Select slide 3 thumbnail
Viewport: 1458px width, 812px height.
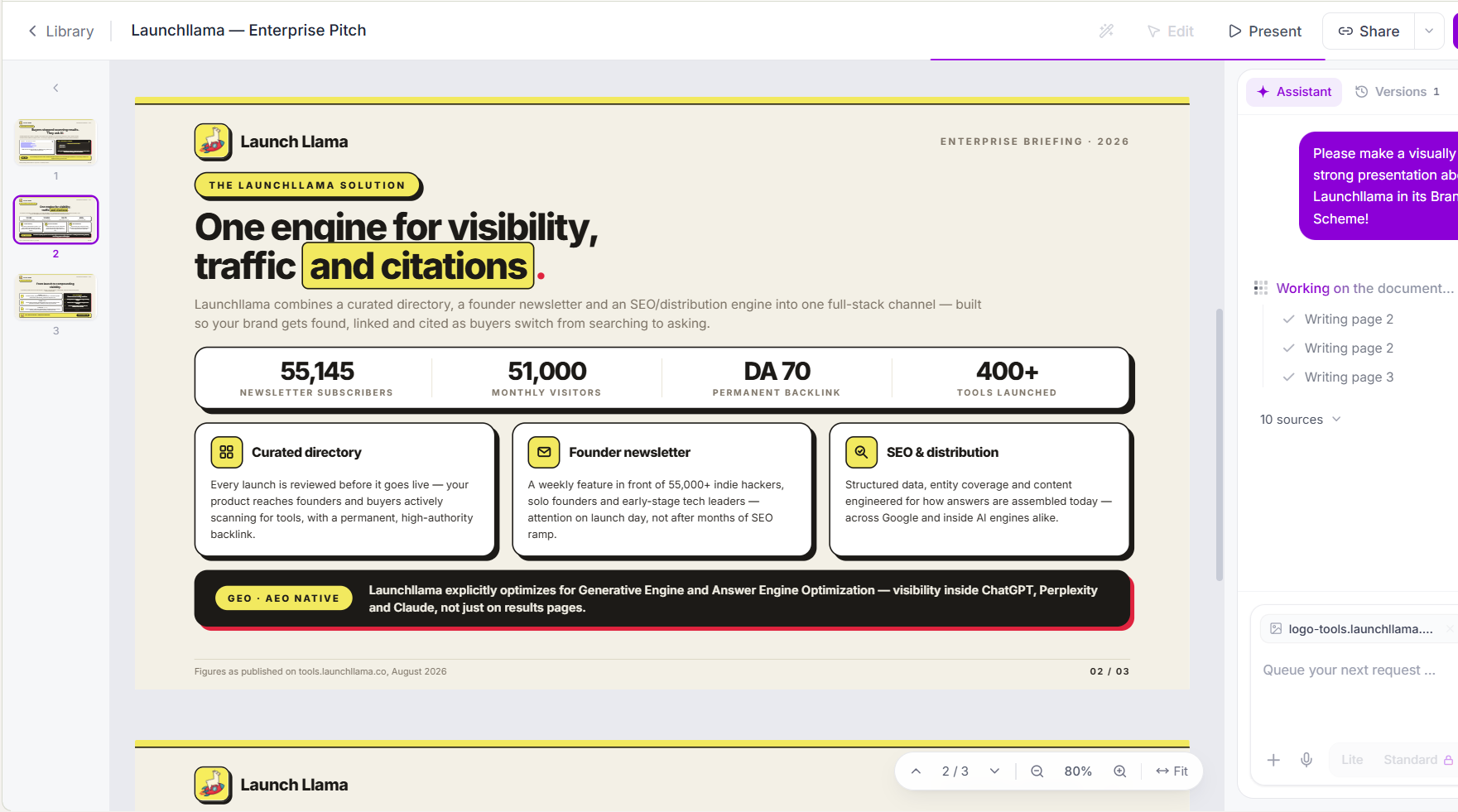[55, 297]
